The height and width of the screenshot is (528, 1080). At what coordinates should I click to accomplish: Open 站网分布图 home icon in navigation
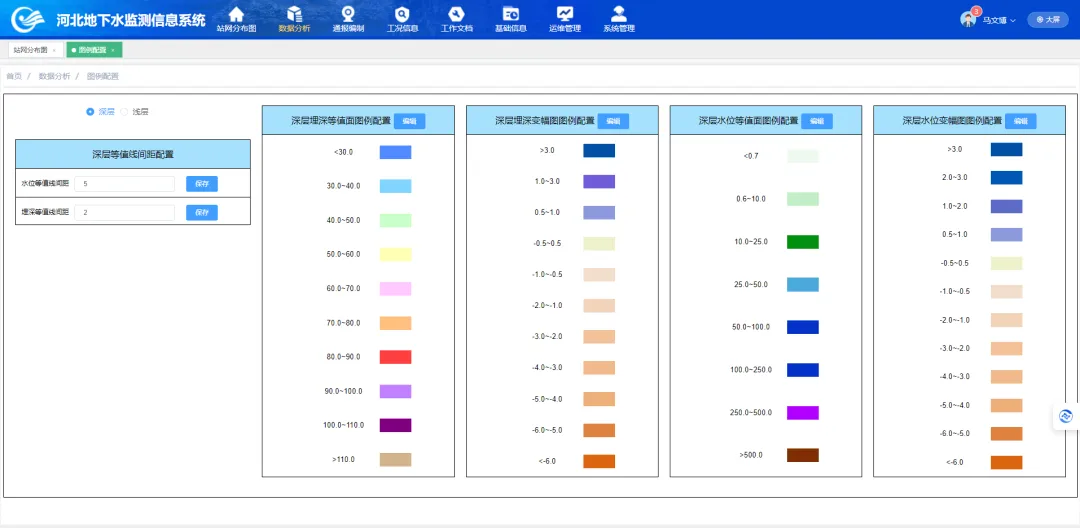[x=236, y=14]
